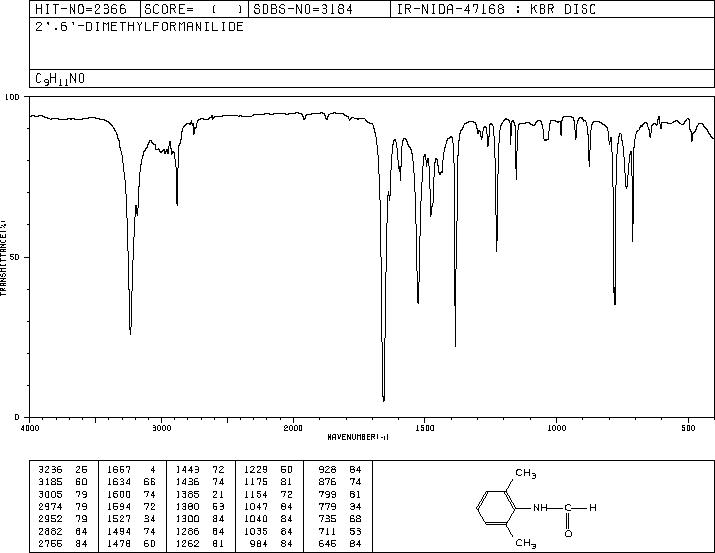Click the 735 entry in last column
The image size is (715, 553).
(327, 519)
